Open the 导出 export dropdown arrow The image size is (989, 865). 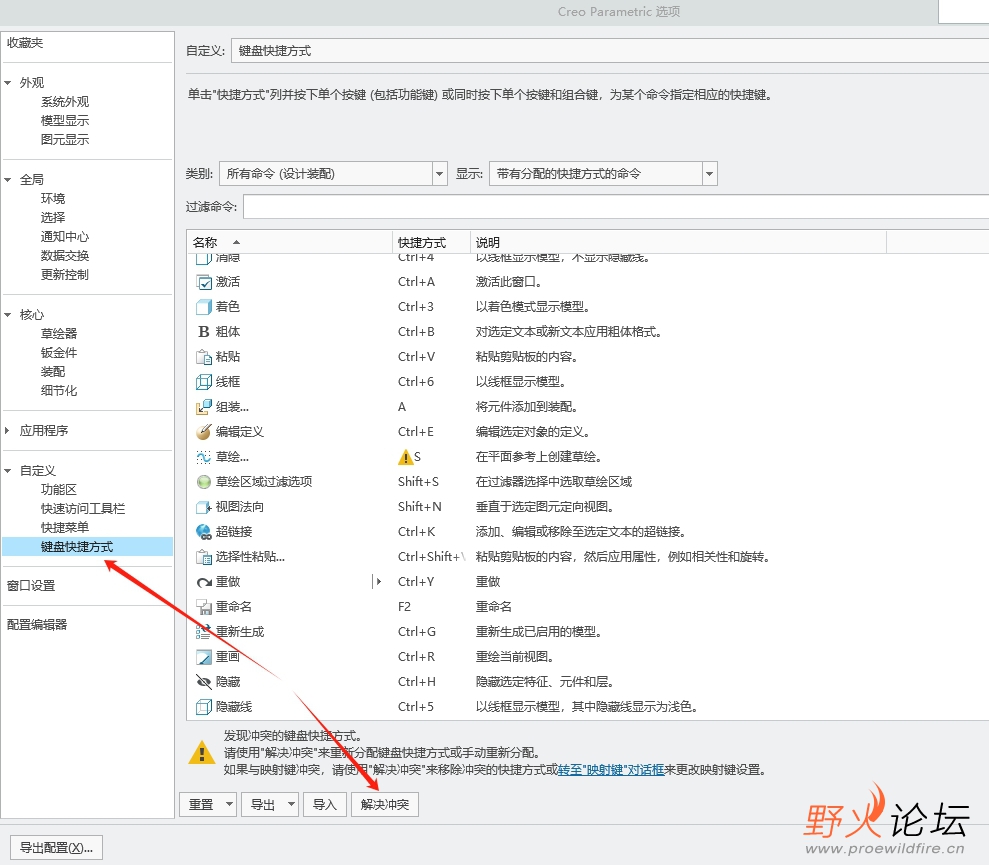click(x=291, y=804)
